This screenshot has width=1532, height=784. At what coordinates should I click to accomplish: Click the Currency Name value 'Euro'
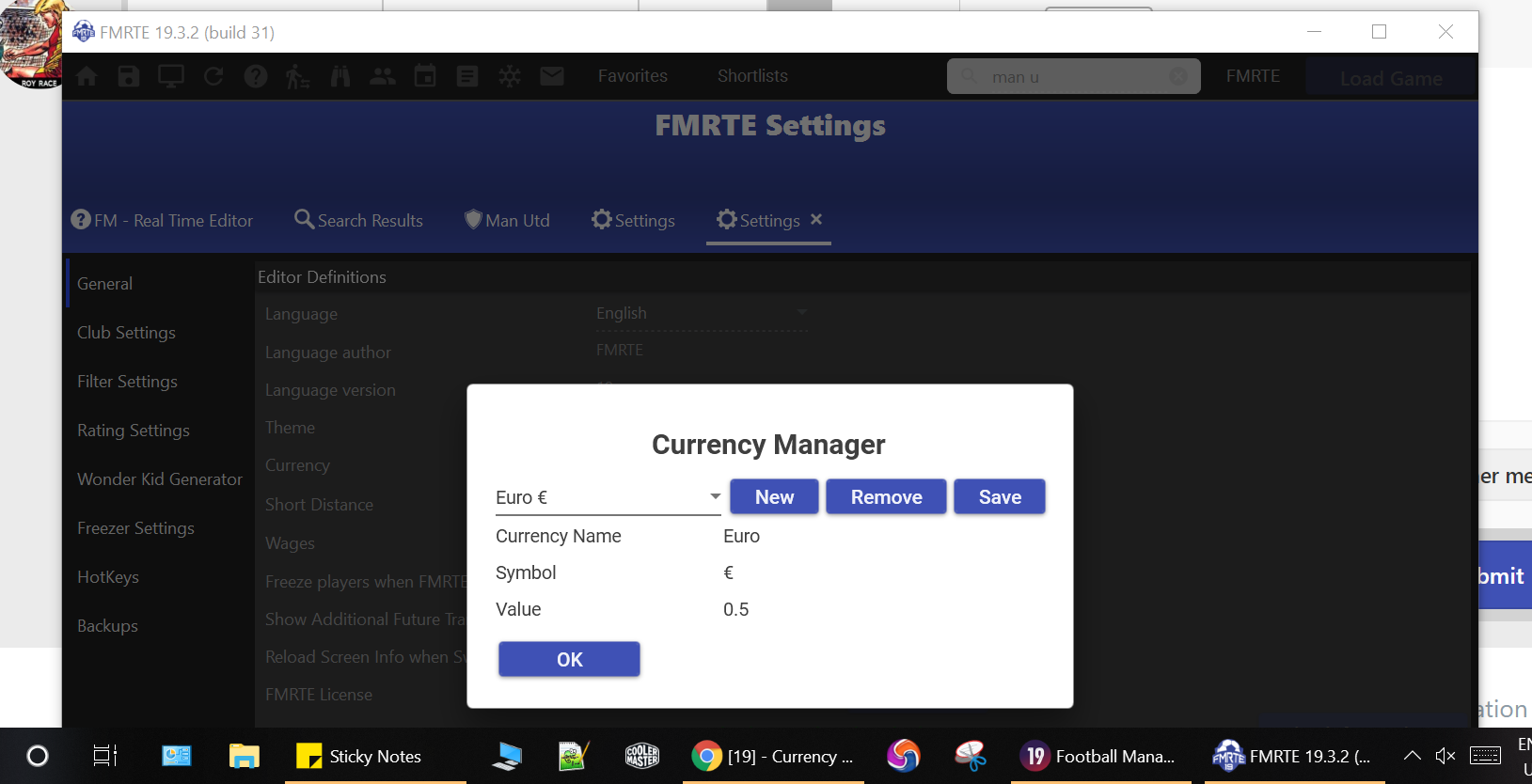pos(741,536)
